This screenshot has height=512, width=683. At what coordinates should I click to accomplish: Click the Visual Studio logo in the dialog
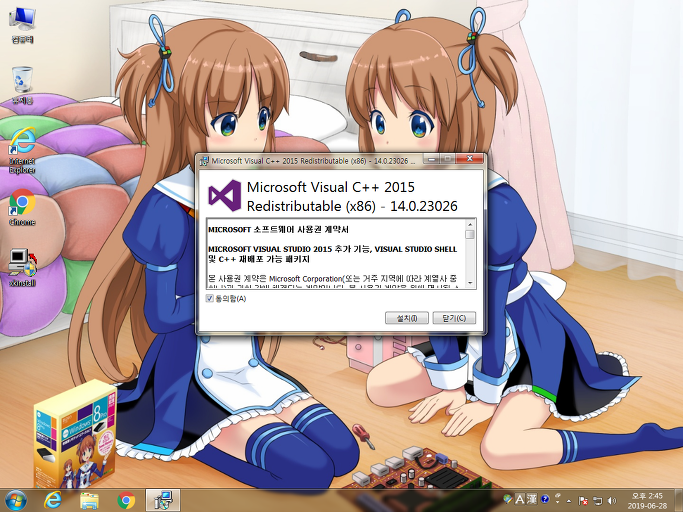225,196
